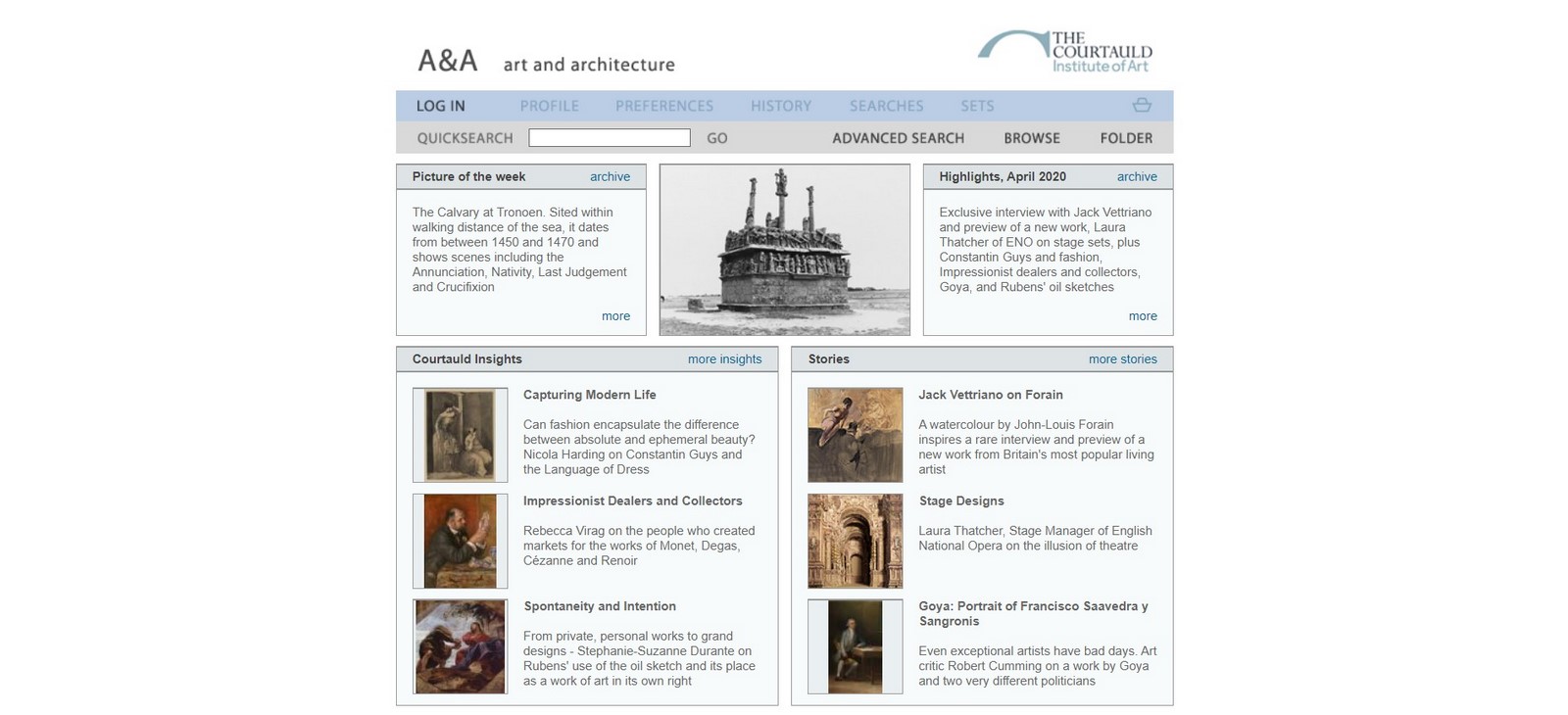Open the more stories link
Screen dimensions: 1568x715
click(x=1122, y=359)
